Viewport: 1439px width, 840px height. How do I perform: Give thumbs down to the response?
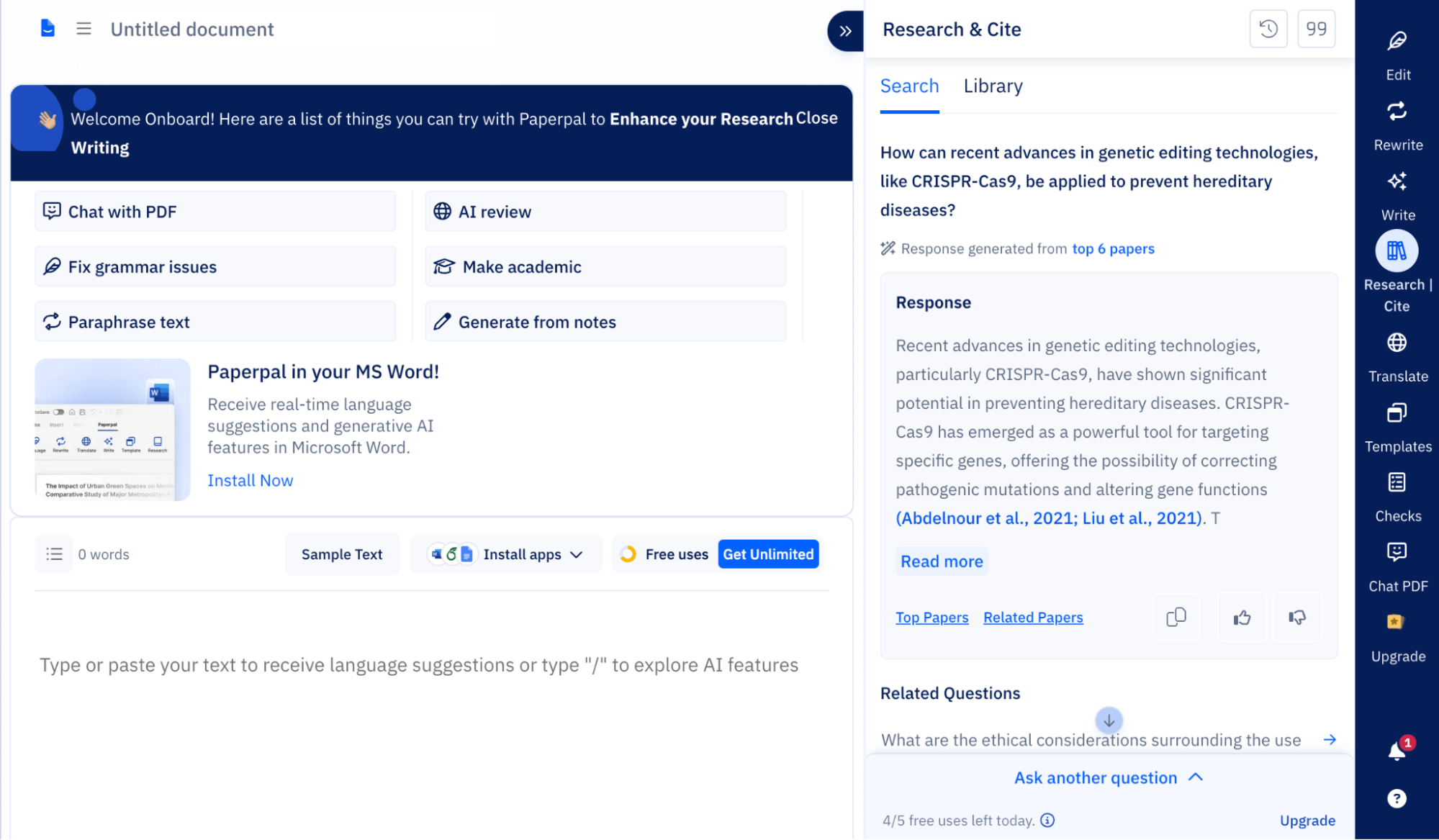pyautogui.click(x=1296, y=617)
